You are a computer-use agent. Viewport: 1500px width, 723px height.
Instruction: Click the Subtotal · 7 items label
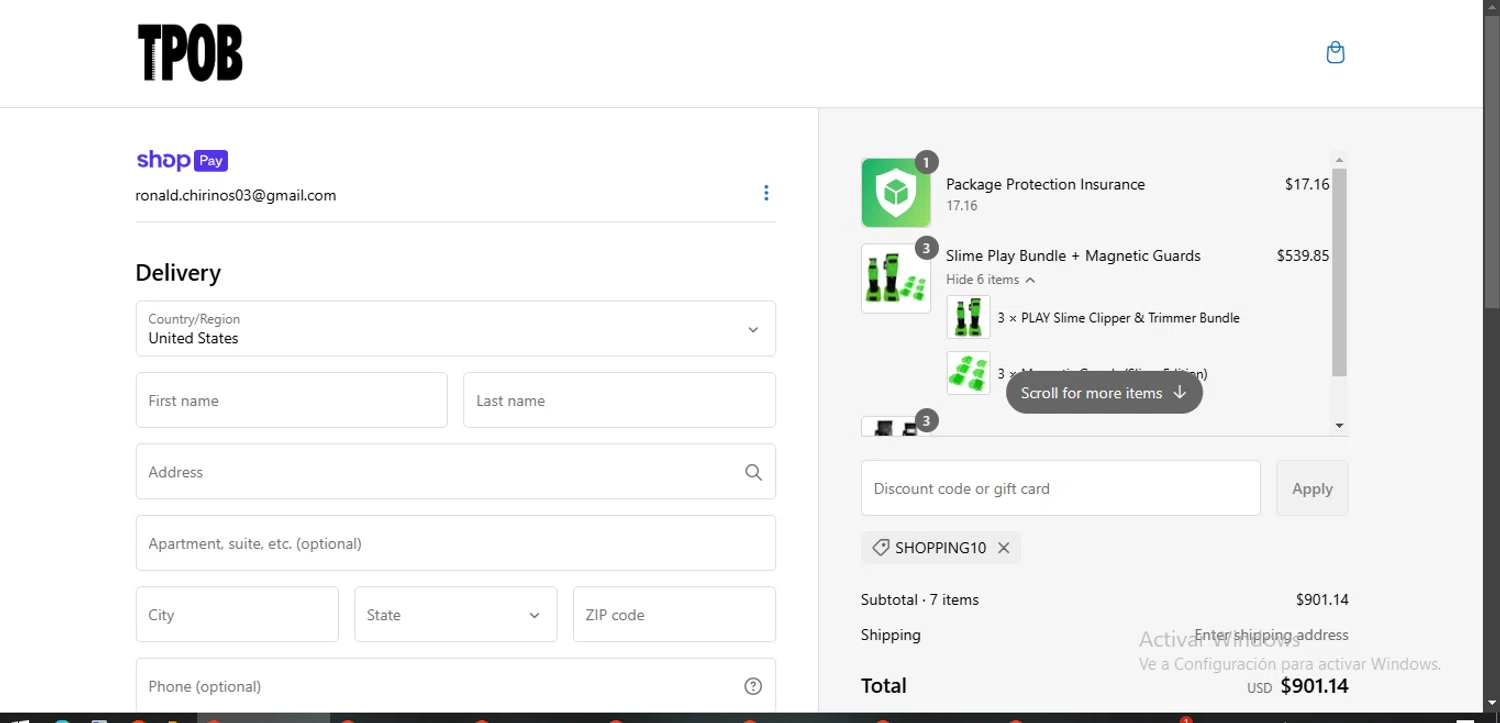(x=920, y=600)
